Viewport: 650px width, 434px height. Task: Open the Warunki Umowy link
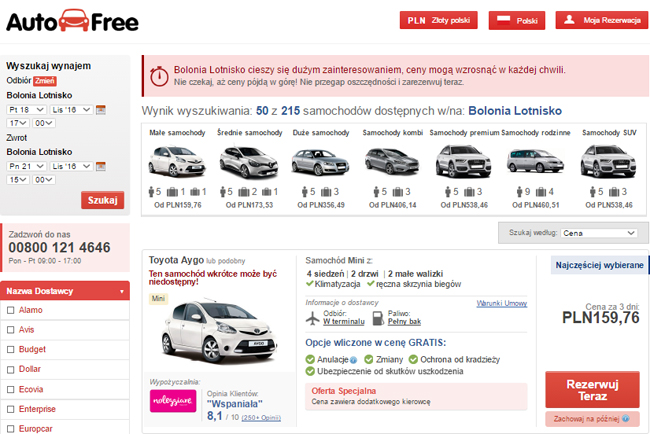click(x=502, y=303)
